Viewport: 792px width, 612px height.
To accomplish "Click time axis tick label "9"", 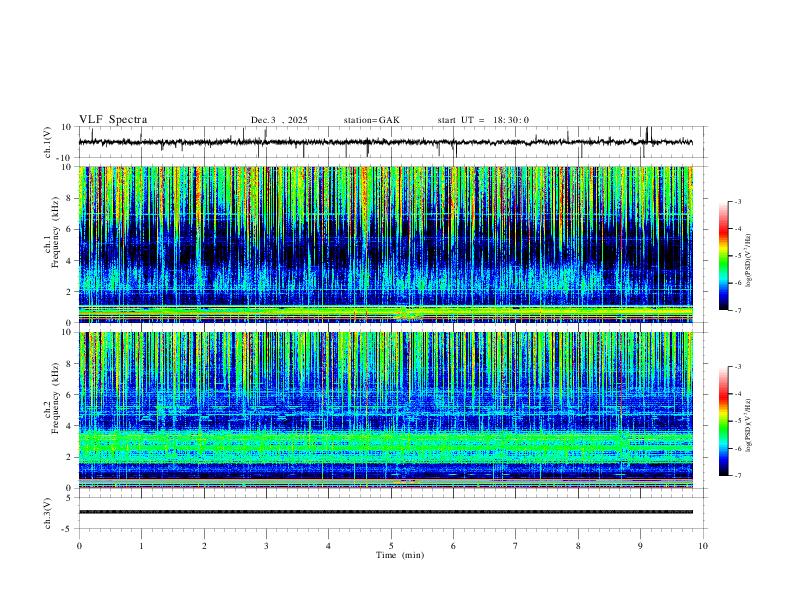I will (640, 546).
